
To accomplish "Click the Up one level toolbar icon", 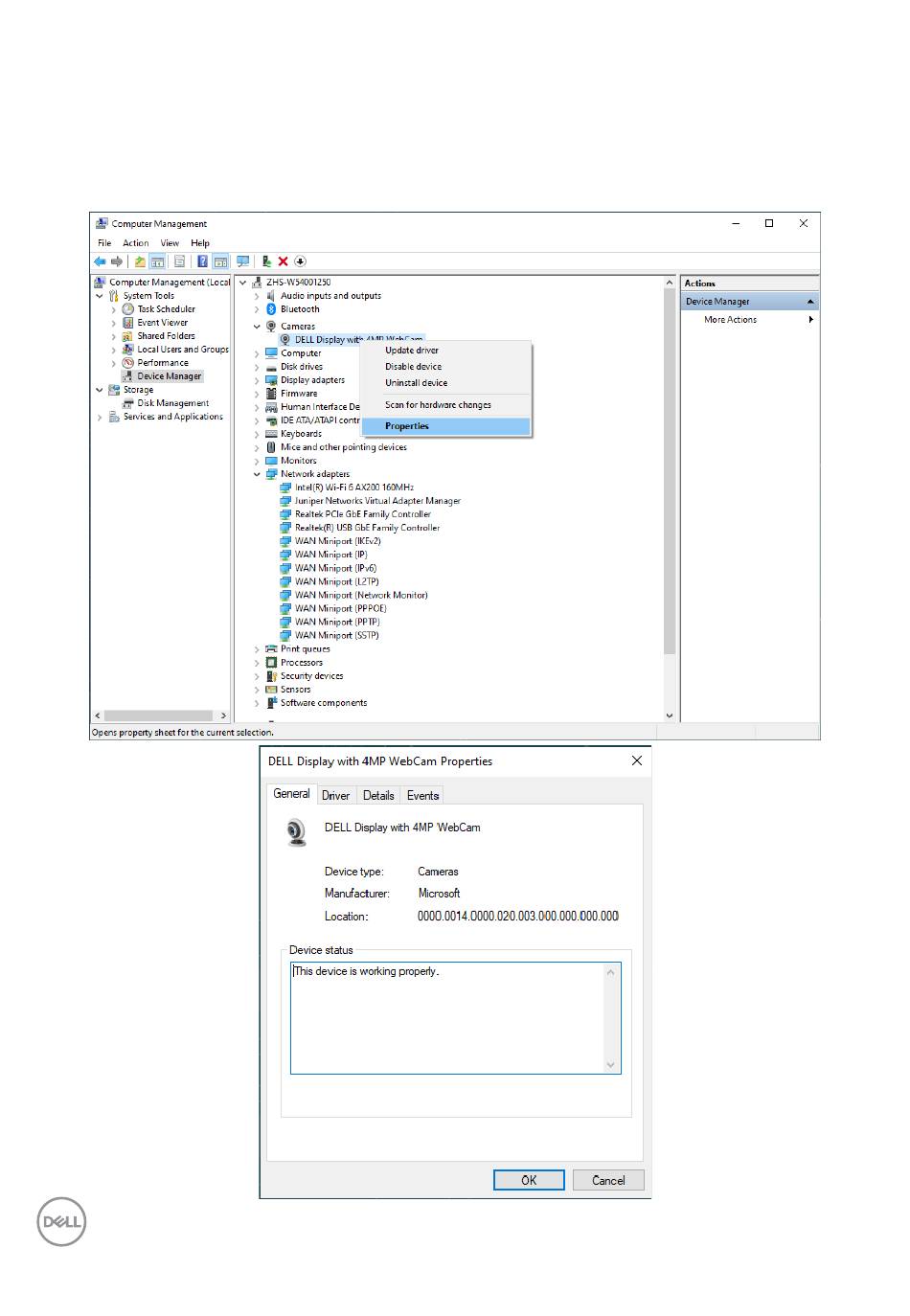I will (140, 261).
